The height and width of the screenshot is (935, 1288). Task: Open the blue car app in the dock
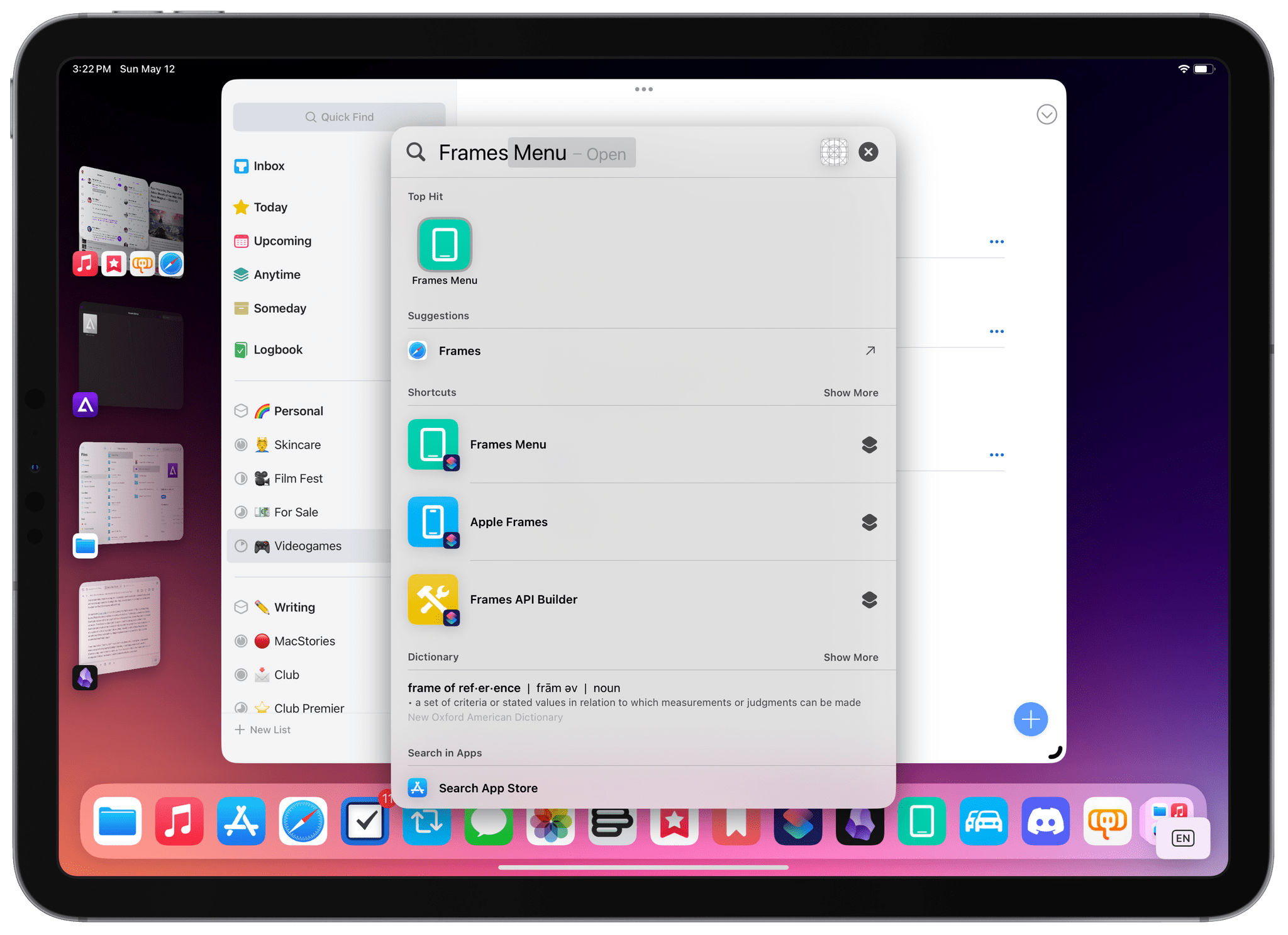pos(983,822)
